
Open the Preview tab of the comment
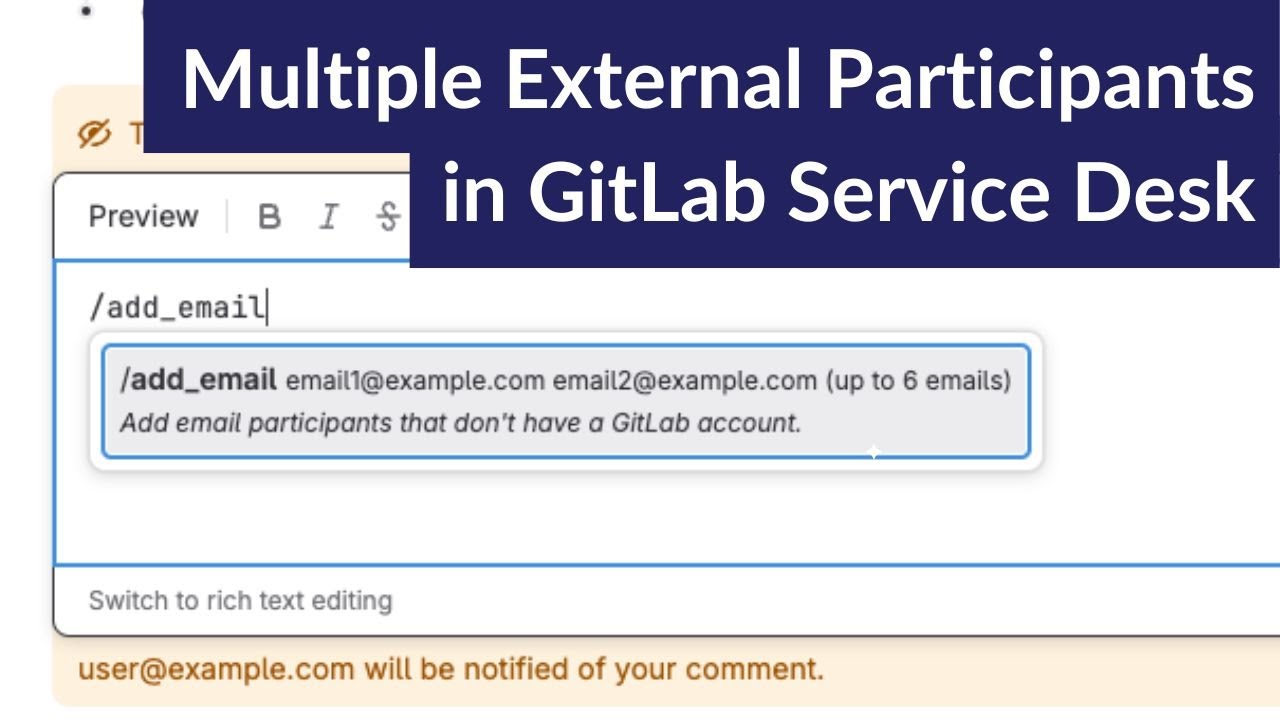coord(143,216)
